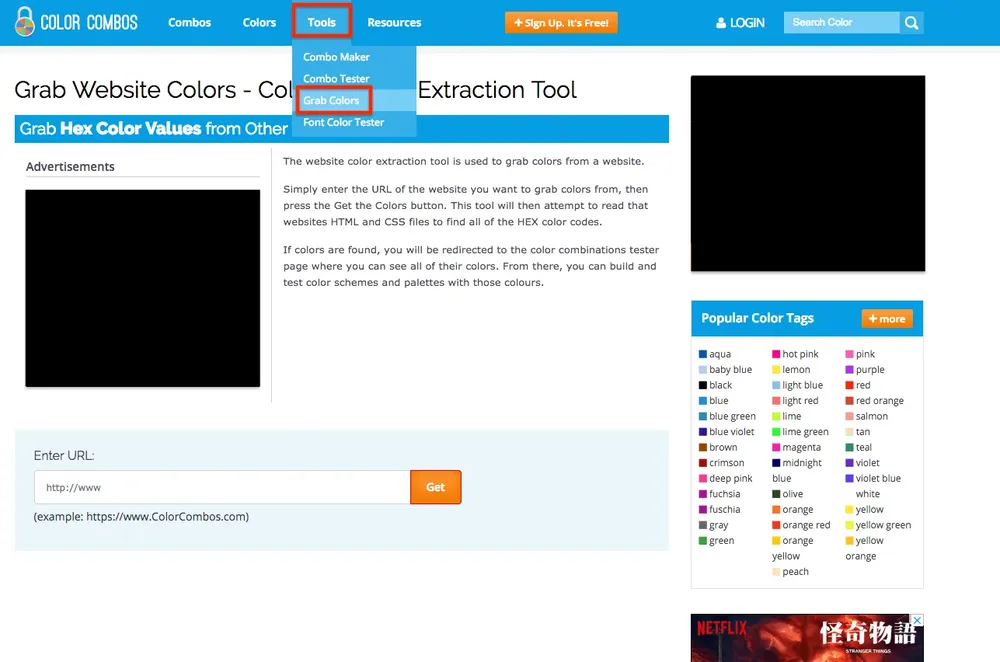Open the midnight blue tag

(797, 471)
